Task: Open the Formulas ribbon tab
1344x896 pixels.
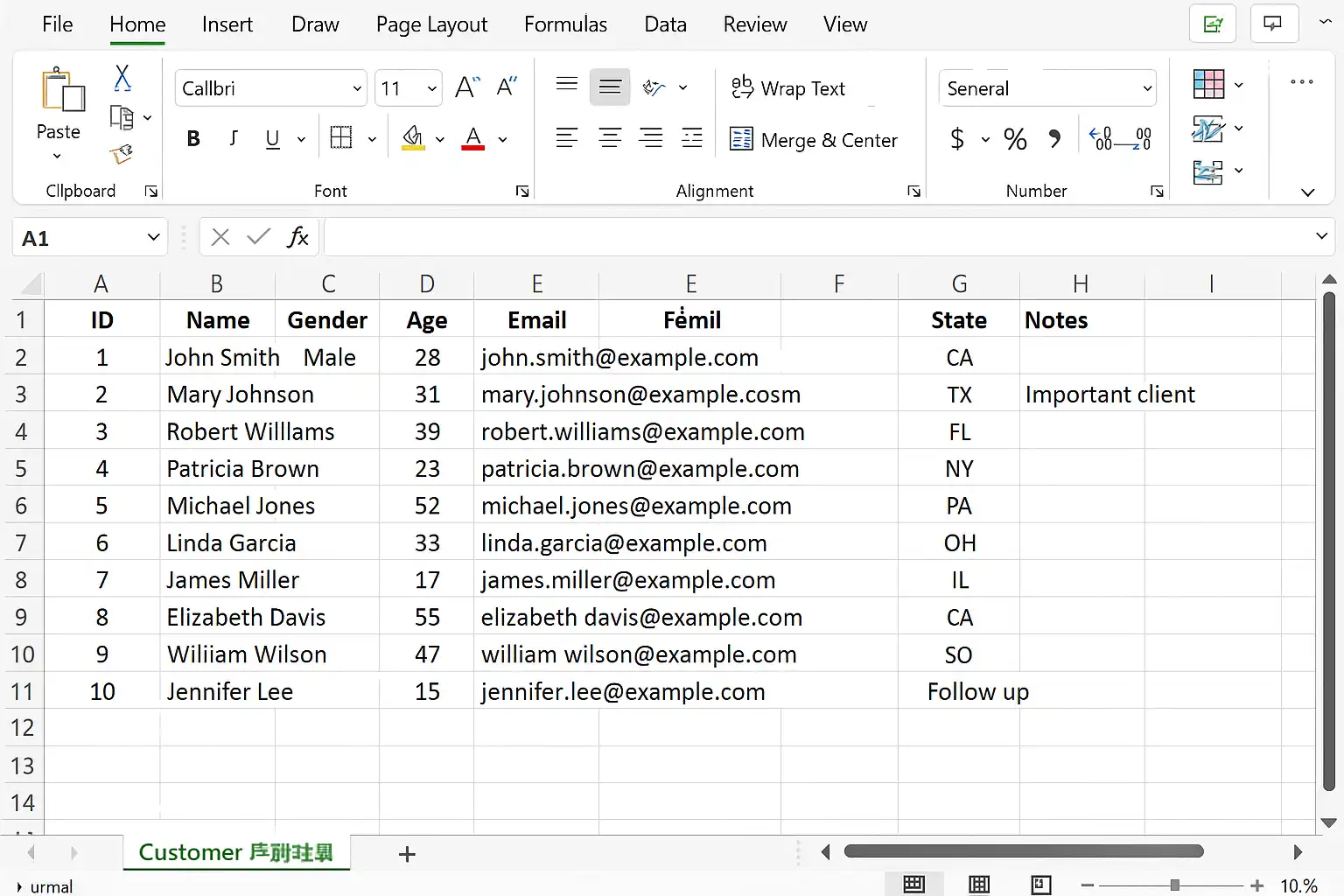Action: pos(565,24)
